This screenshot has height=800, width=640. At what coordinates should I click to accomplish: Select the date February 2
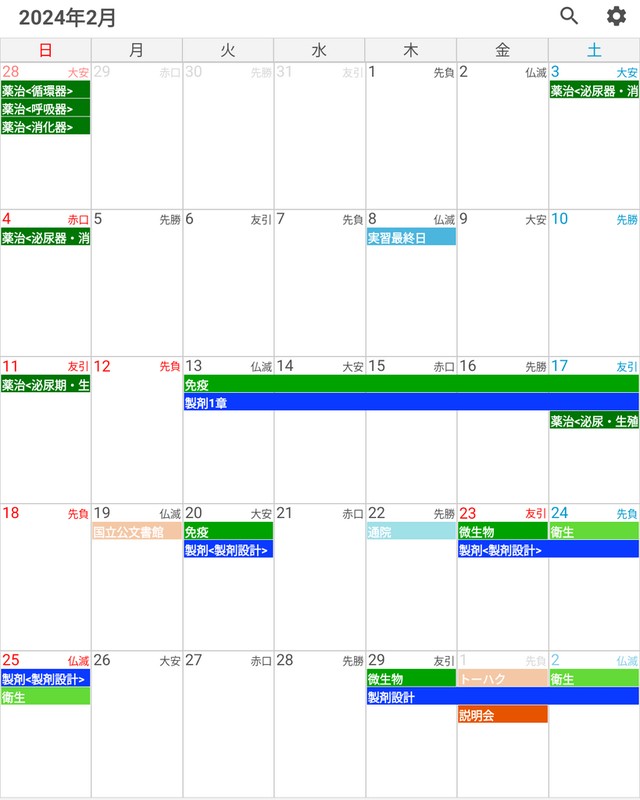point(503,136)
